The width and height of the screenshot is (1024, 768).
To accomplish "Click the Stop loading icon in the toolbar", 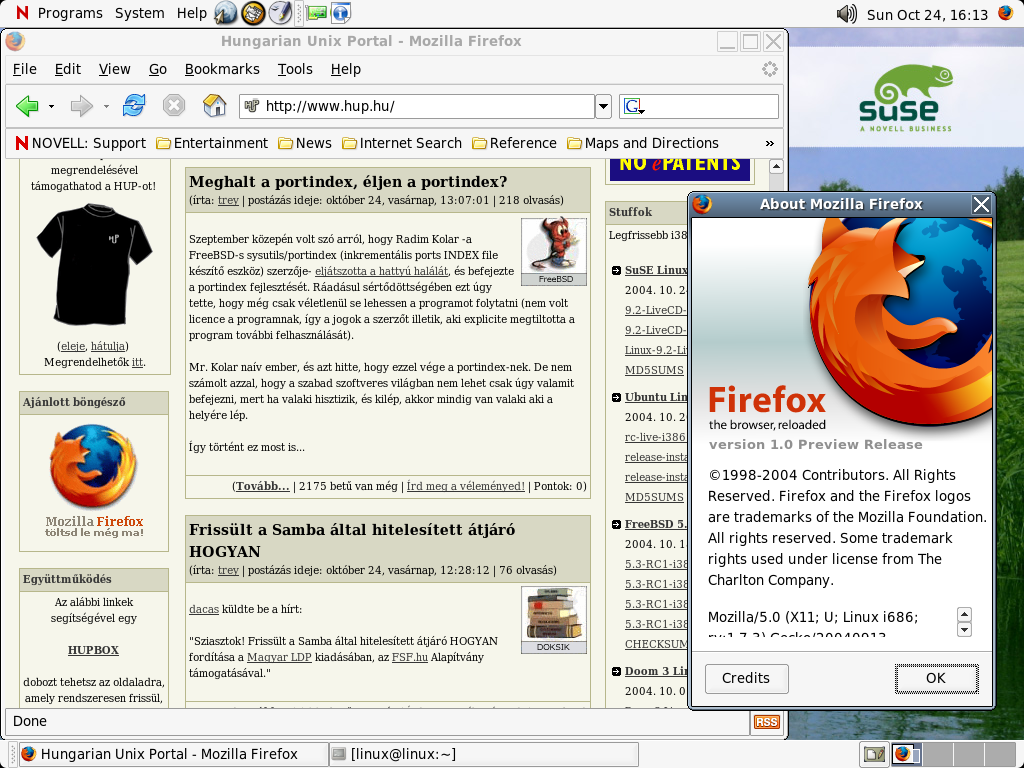I will pos(174,106).
